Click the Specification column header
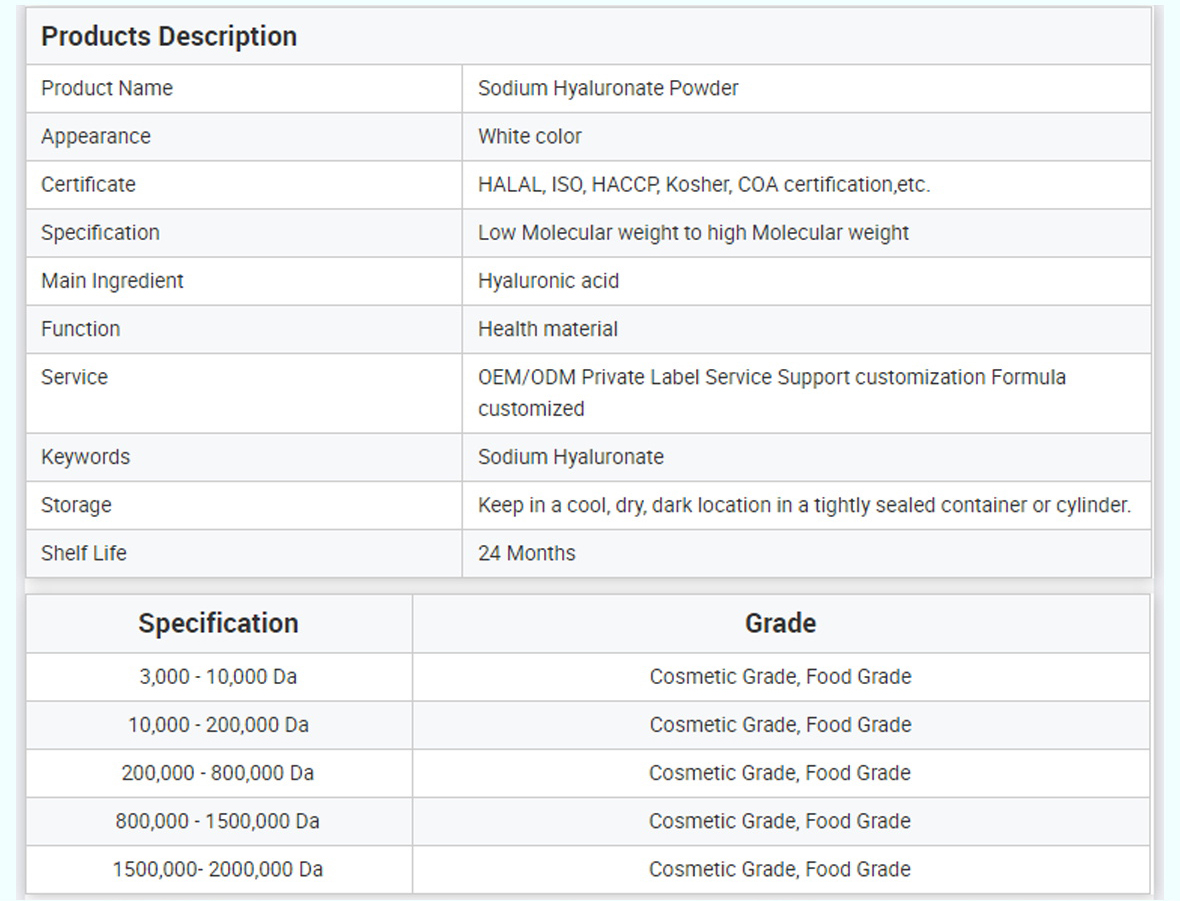This screenshot has height=901, width=1180. pyautogui.click(x=218, y=623)
